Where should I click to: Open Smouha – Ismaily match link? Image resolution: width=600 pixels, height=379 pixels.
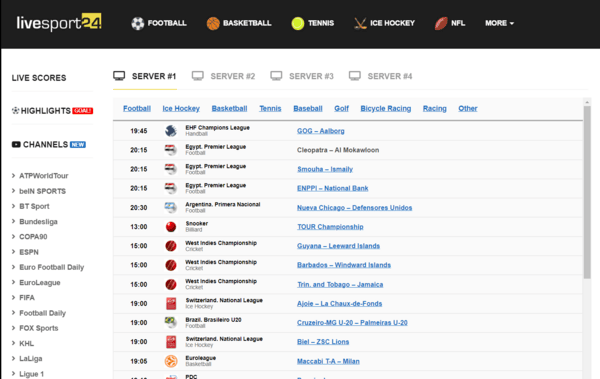coord(325,169)
